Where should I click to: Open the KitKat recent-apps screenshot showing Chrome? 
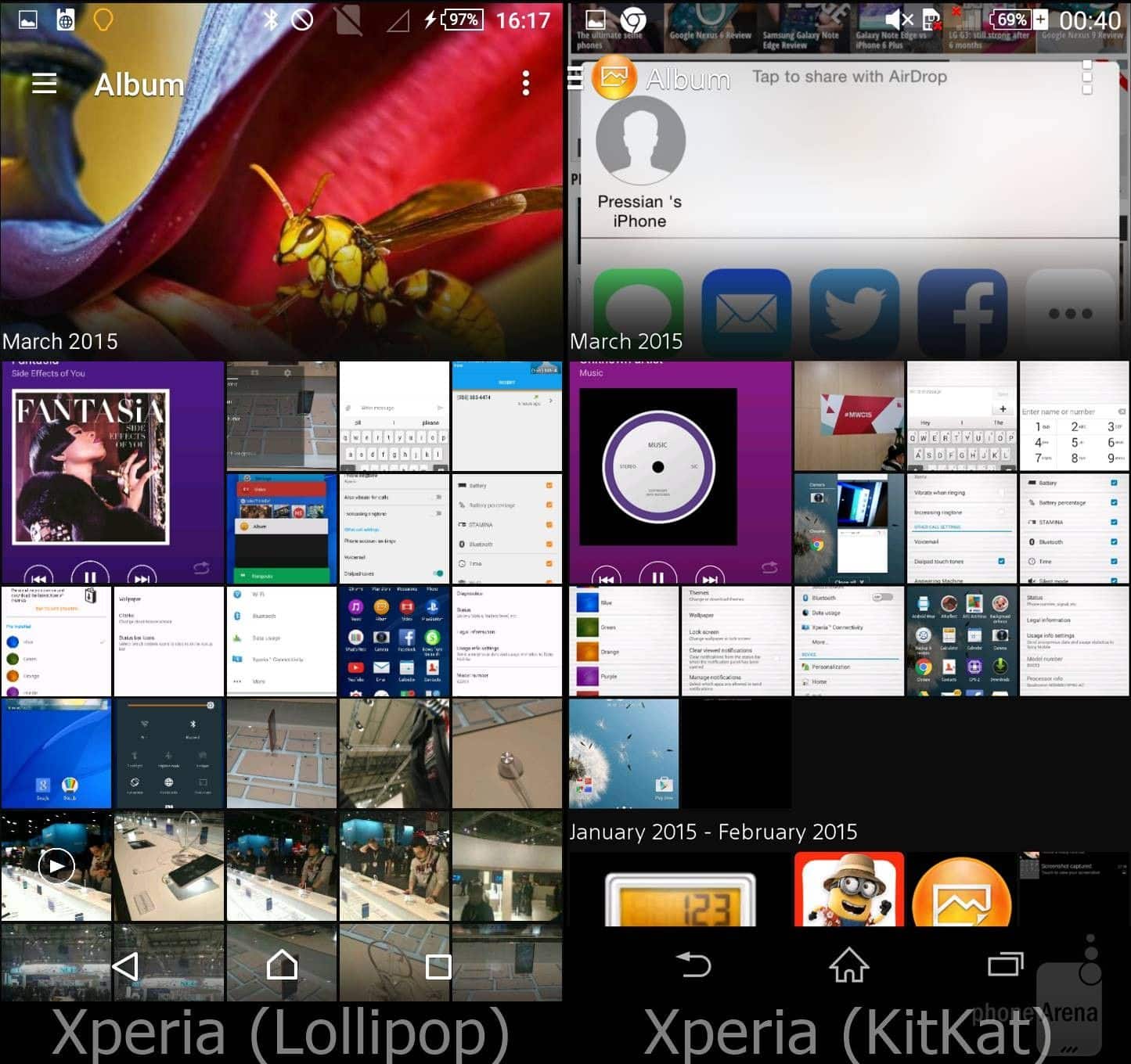click(x=849, y=529)
